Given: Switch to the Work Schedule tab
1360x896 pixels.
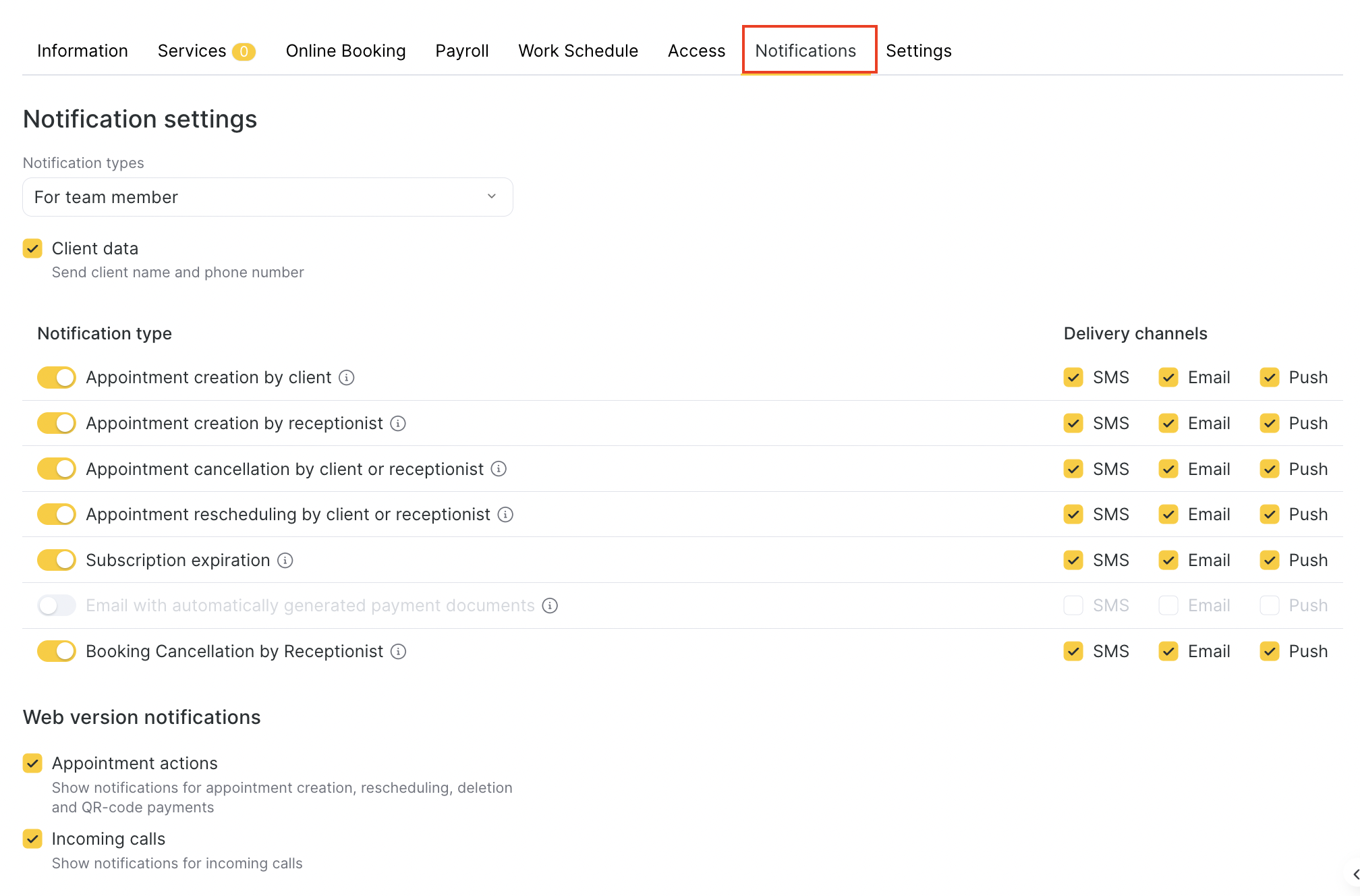Looking at the screenshot, I should point(578,51).
